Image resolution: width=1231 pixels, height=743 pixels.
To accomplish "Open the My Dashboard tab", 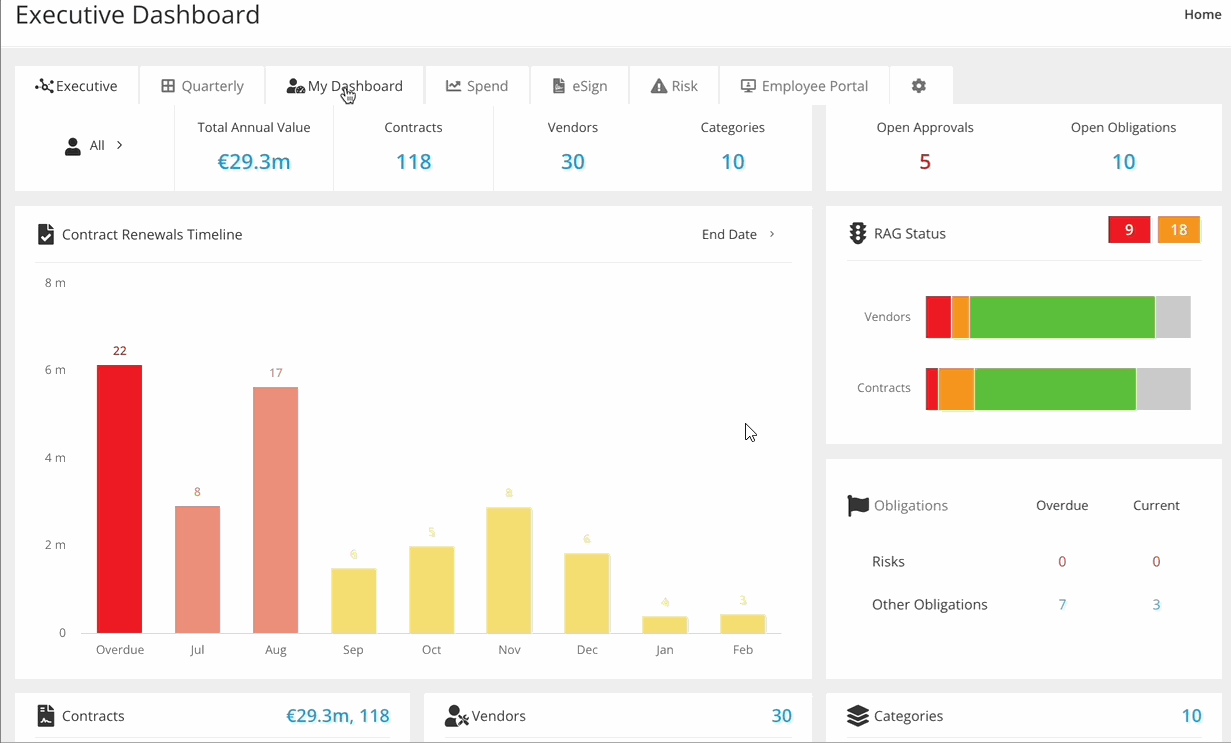I will (344, 86).
